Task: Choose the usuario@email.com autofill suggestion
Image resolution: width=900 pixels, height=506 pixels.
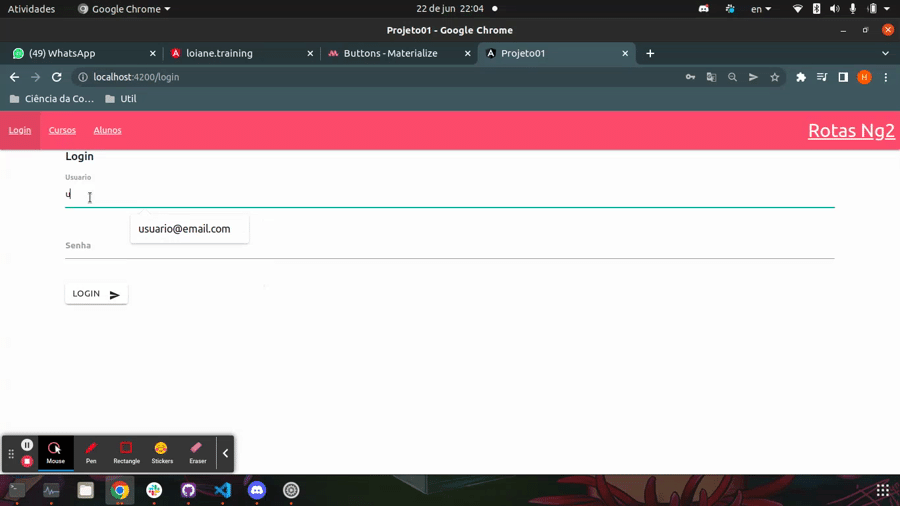Action: tap(185, 229)
